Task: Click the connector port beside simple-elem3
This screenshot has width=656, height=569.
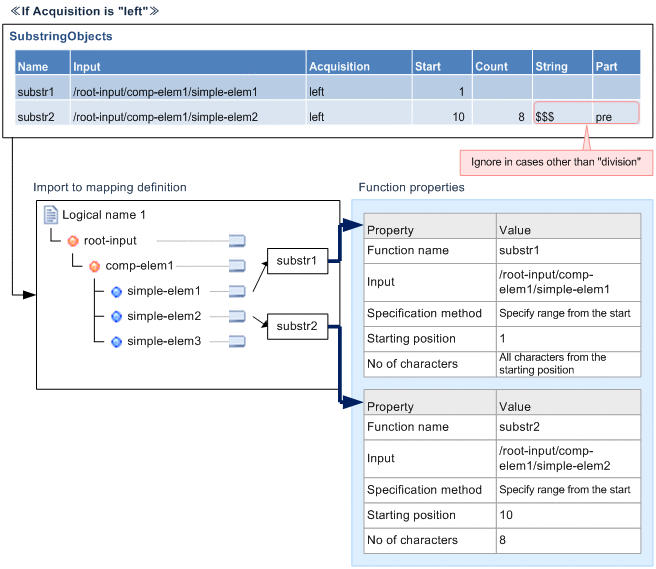Action: 237,341
